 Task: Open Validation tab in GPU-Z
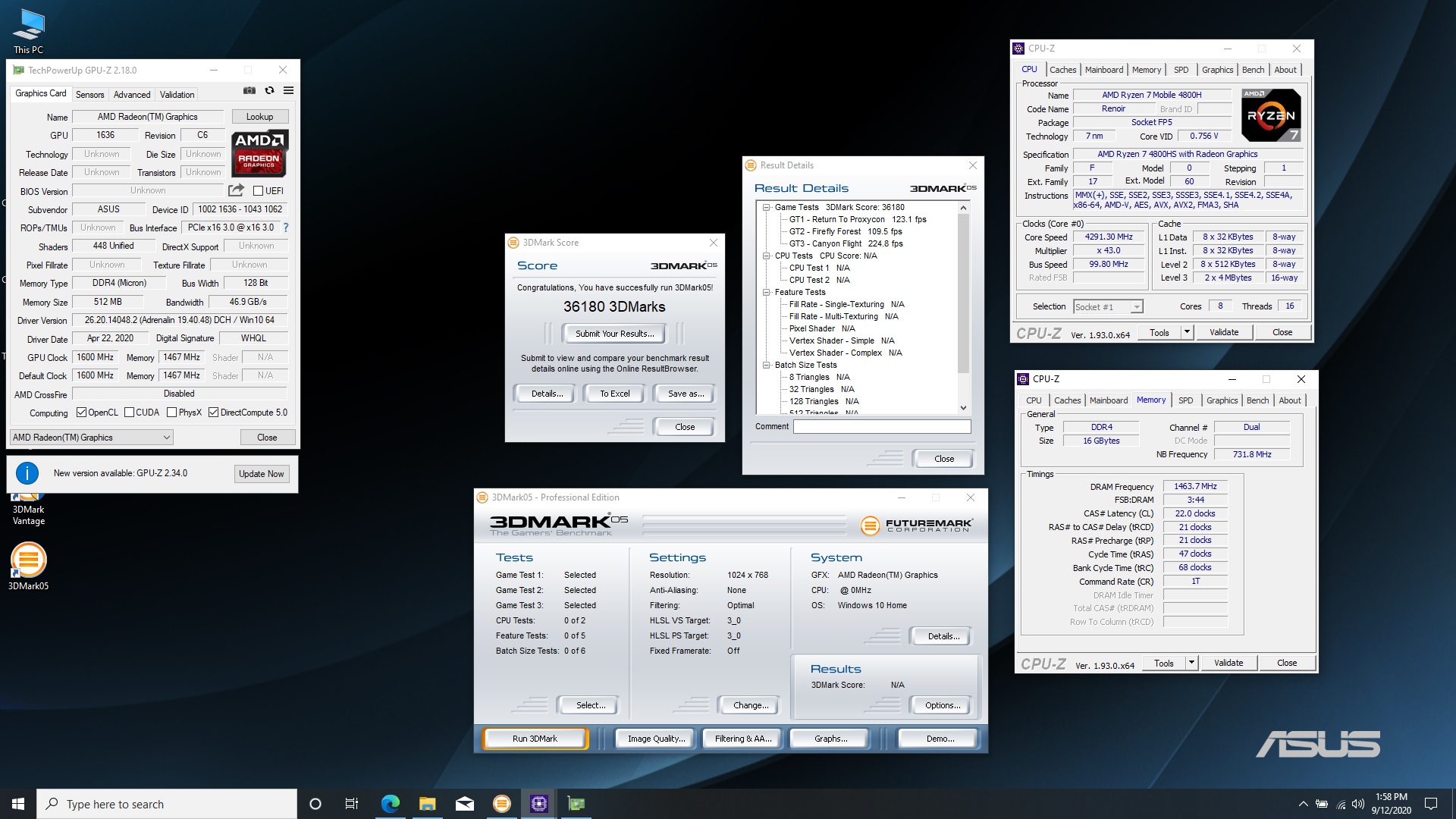177,95
